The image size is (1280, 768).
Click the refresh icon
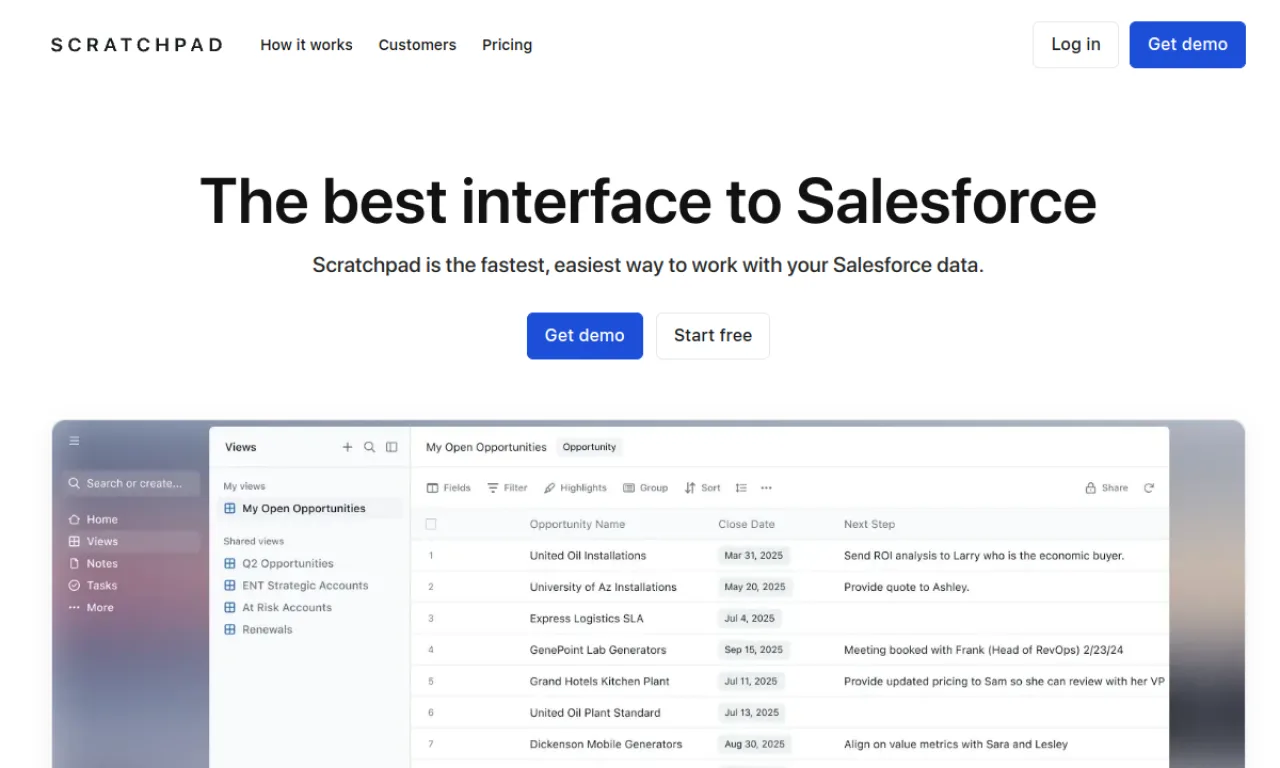coord(1149,488)
